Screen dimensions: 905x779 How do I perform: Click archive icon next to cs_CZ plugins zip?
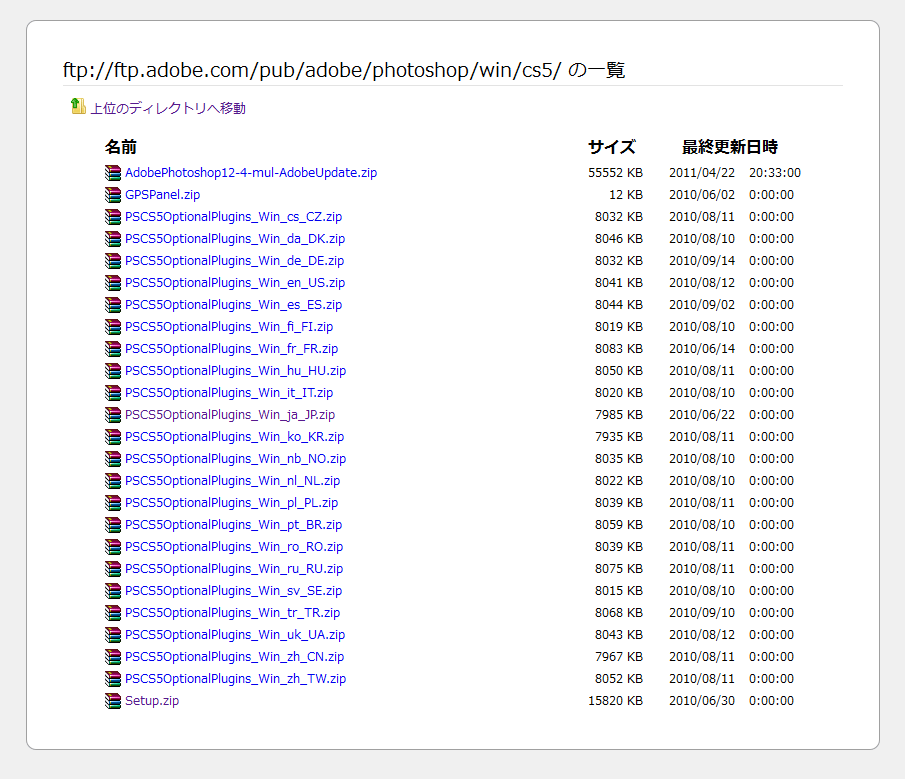click(x=113, y=216)
